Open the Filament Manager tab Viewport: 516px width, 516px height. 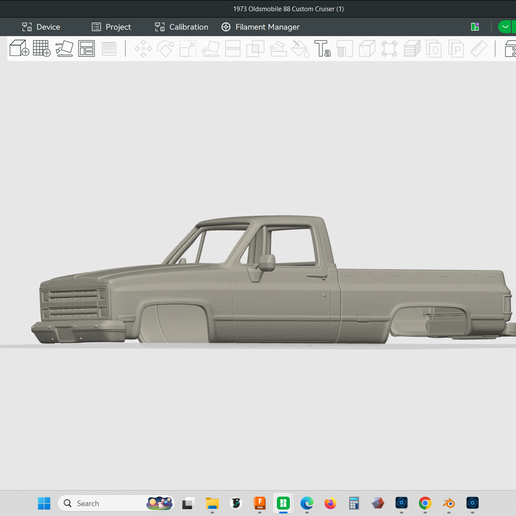[260, 27]
